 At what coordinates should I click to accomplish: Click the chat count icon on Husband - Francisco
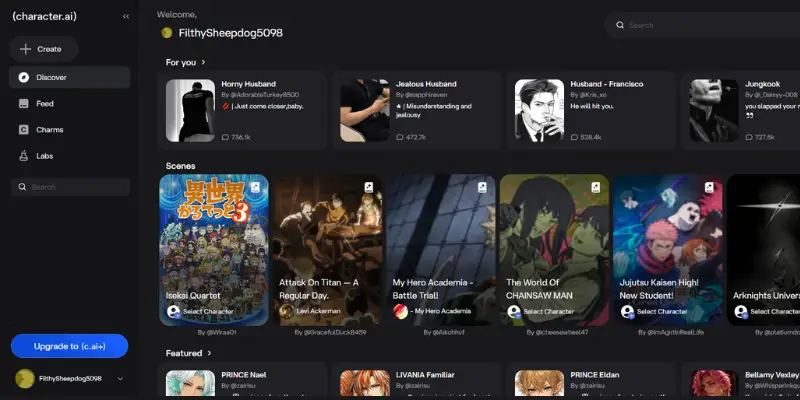574,137
